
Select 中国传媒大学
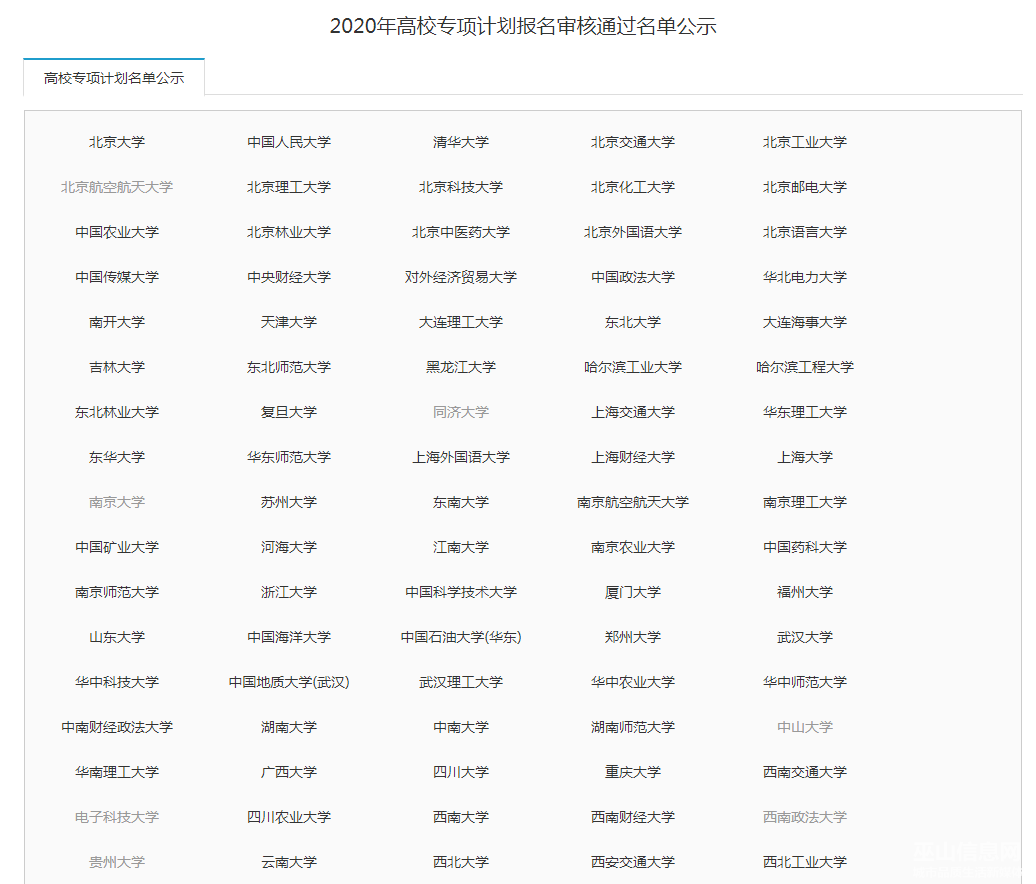(117, 277)
